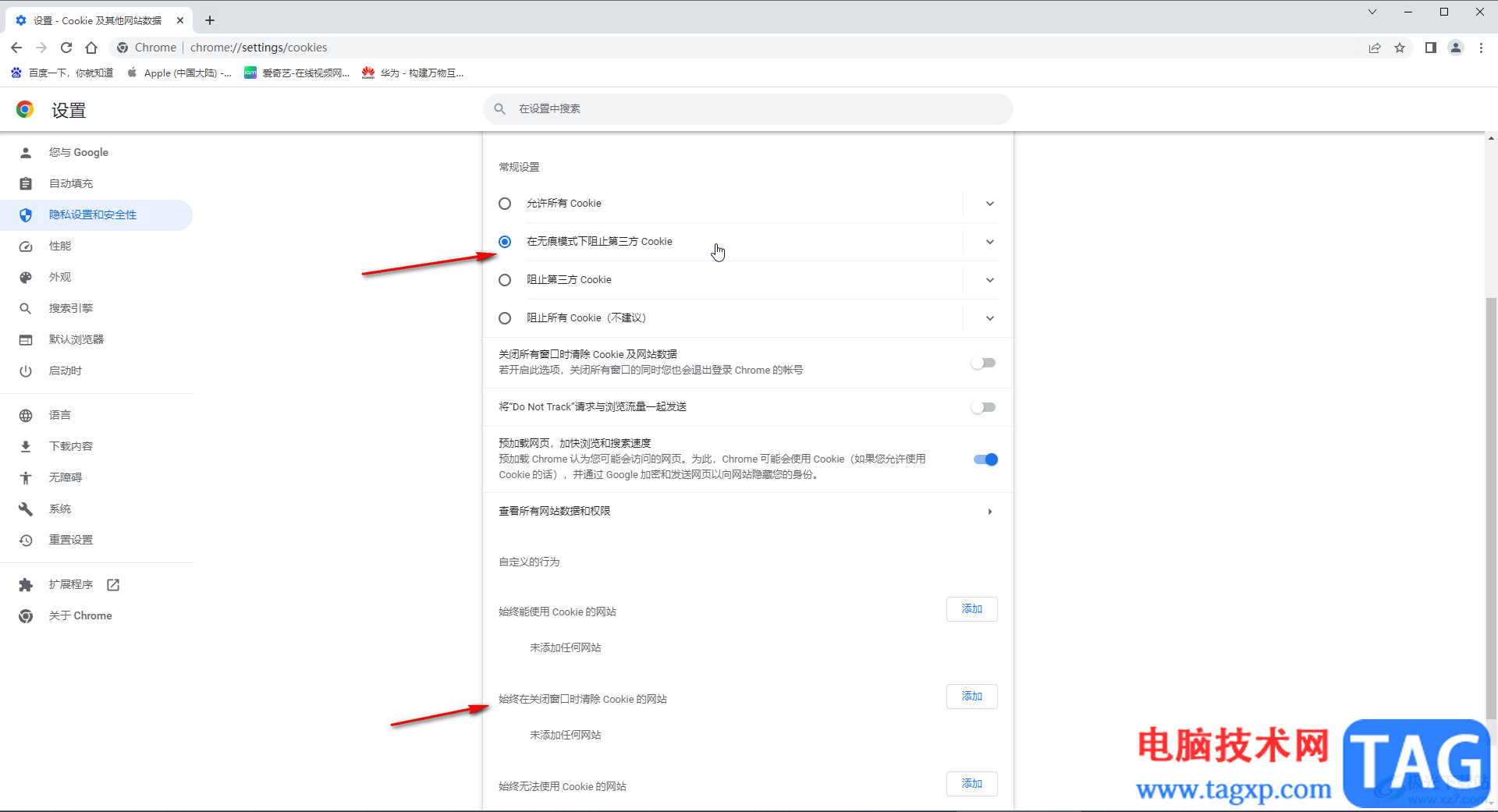1498x812 pixels.
Task: Open 查看所有网站数据和权限 arrow
Action: [x=989, y=512]
